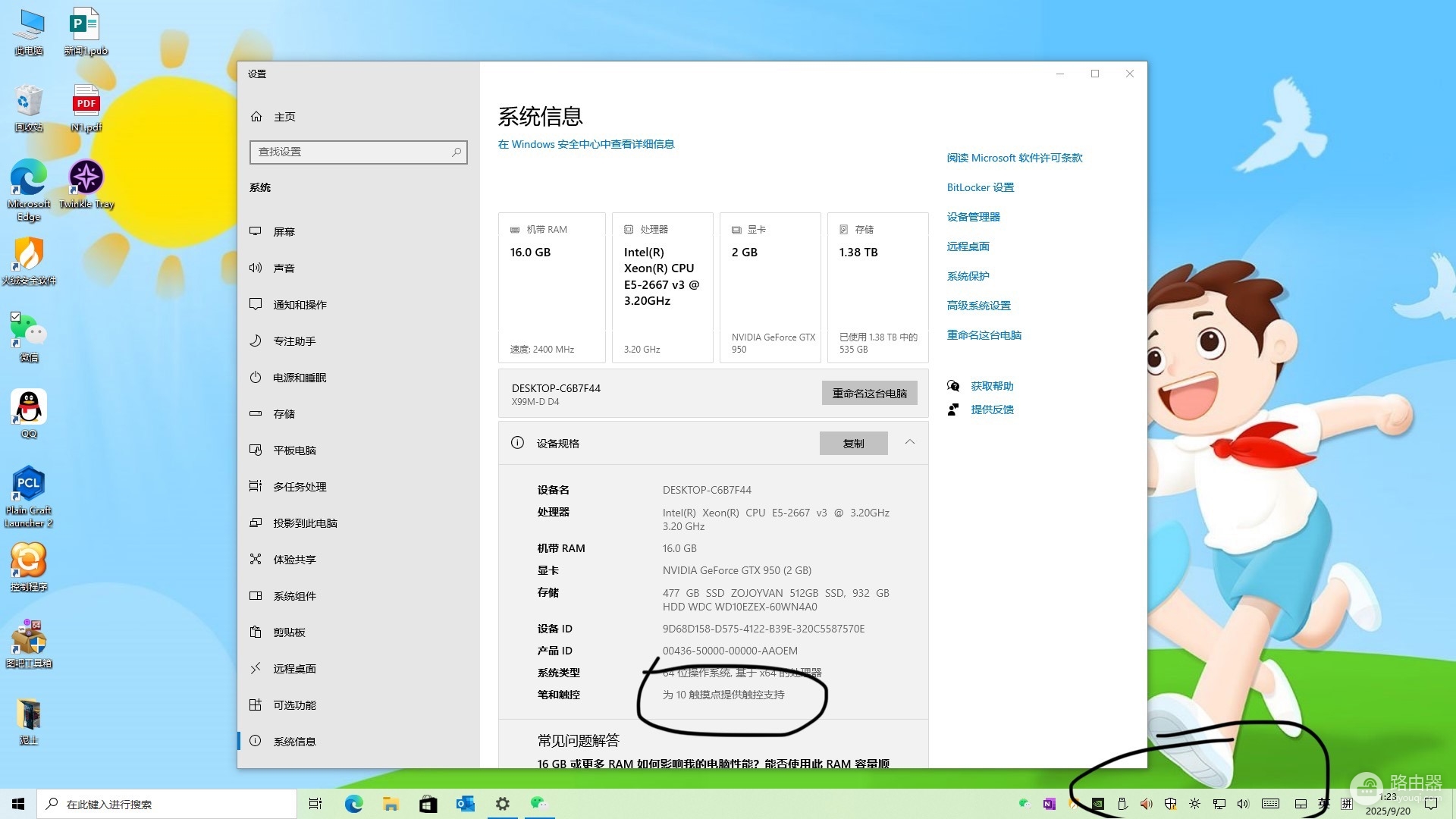Open BitLocker 设置 link

pos(980,187)
